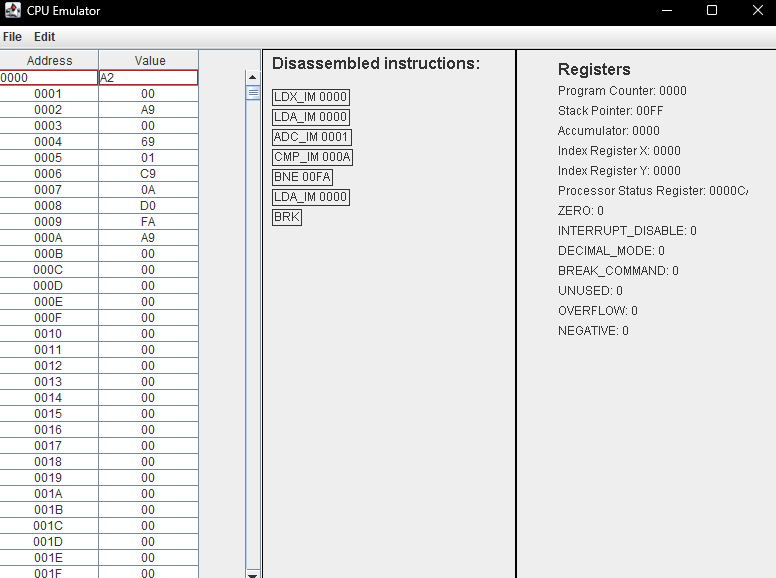Image resolution: width=776 pixels, height=578 pixels.
Task: Click the DECIMAL_MODE: 0 flag text
Action: click(611, 251)
